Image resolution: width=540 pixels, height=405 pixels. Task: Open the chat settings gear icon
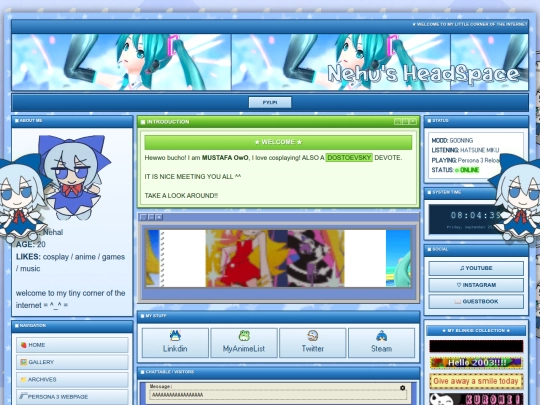pos(403,388)
